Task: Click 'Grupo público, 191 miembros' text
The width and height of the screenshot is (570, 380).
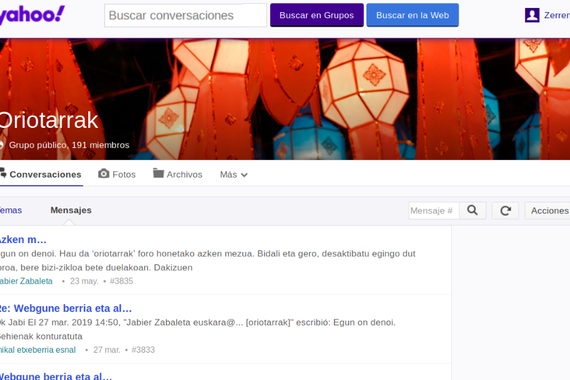Action: click(x=69, y=145)
